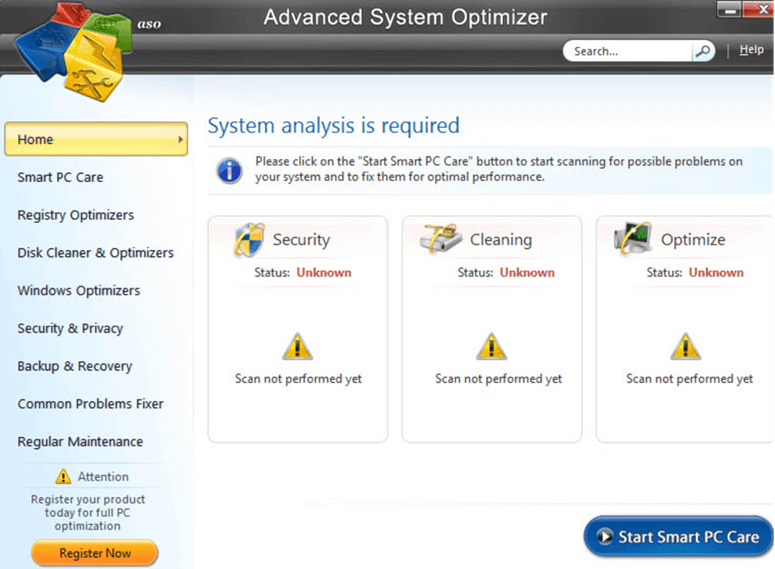Screen dimensions: 775x569
Task: Open Common Problems Fixer section
Action: pyautogui.click(x=90, y=404)
